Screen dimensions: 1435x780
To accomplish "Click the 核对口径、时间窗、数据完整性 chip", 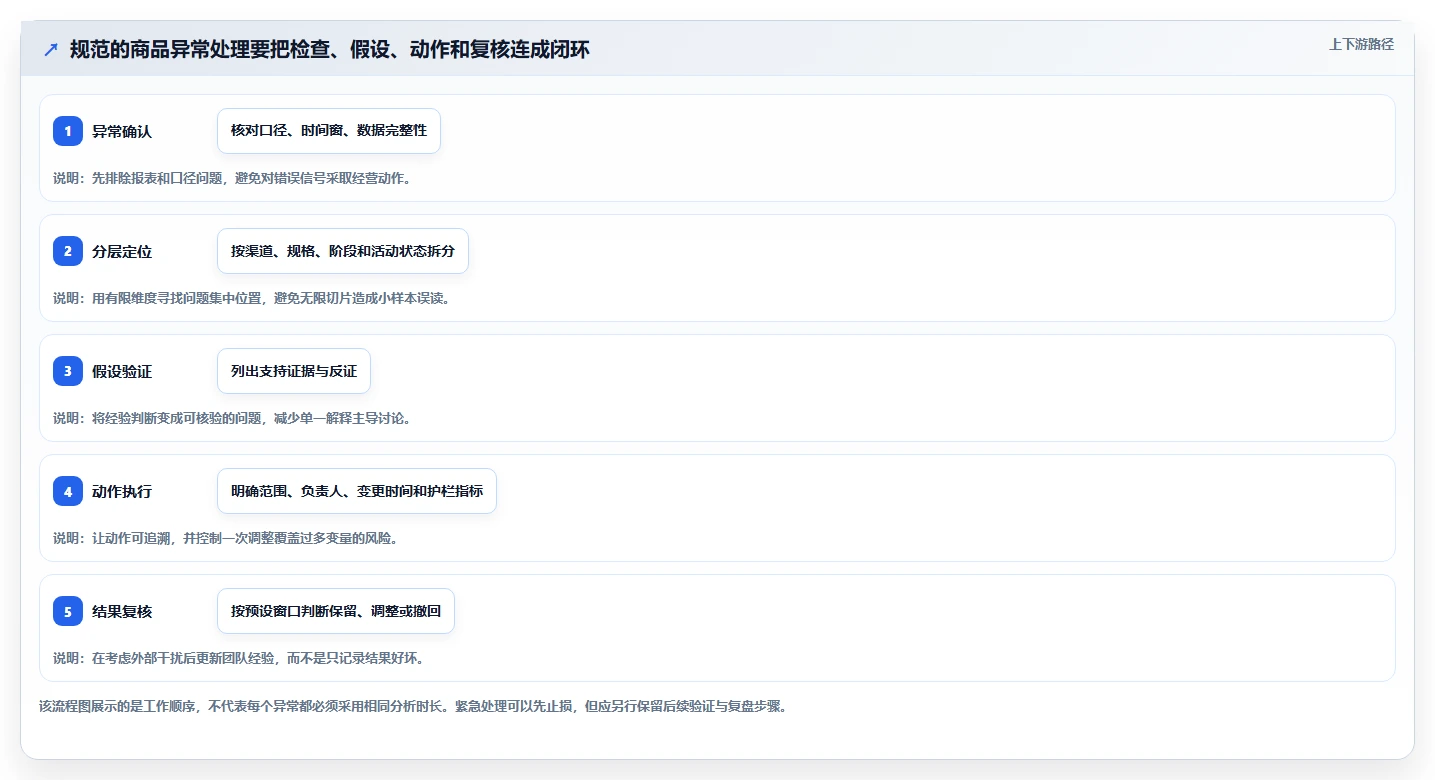I will pyautogui.click(x=329, y=131).
